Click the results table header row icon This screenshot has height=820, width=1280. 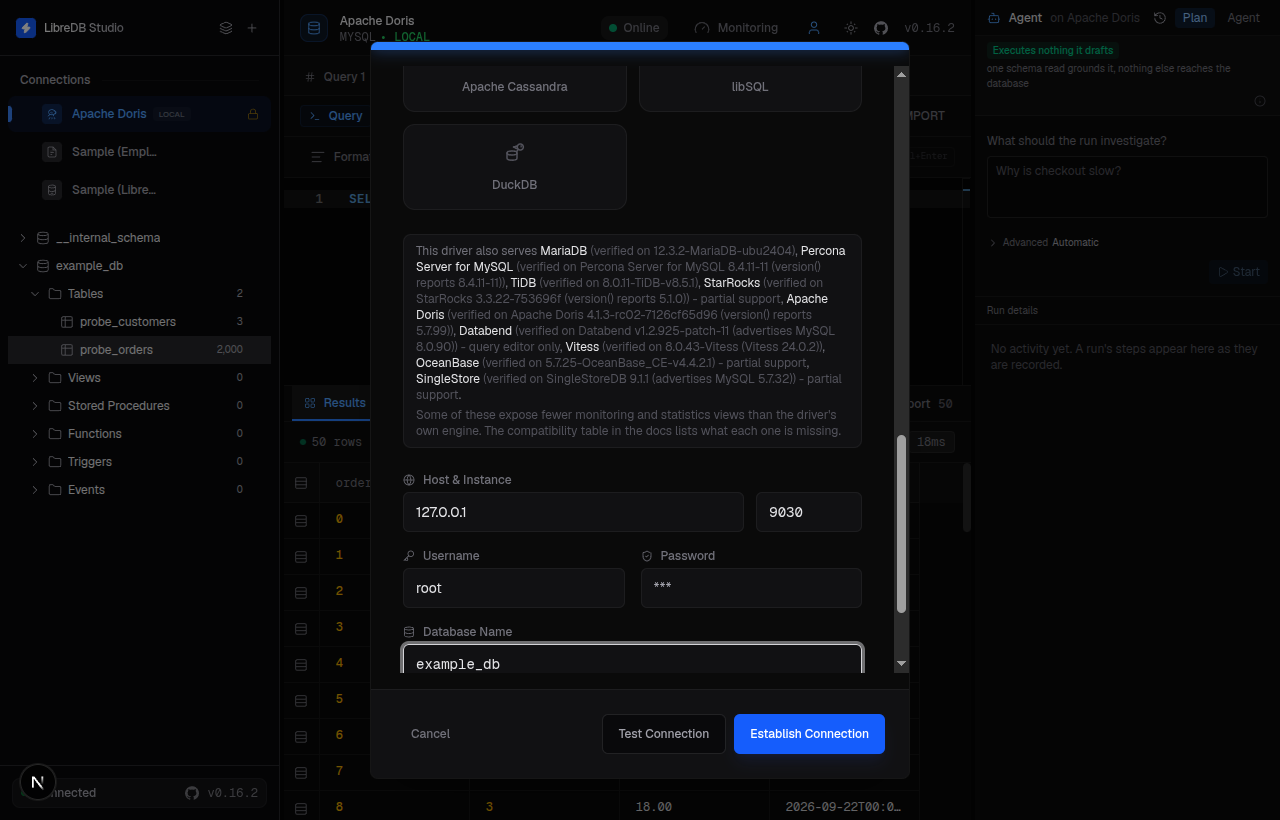click(x=301, y=483)
